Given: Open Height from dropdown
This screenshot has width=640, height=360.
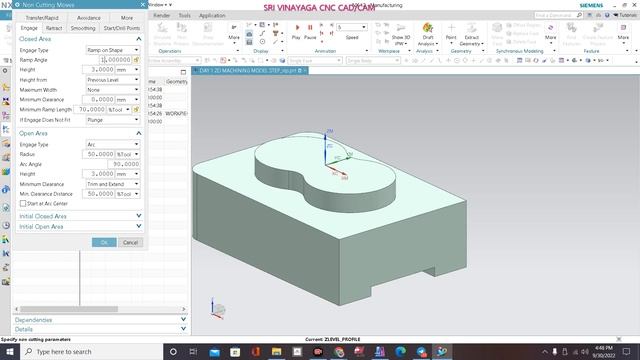Looking at the screenshot, I should coord(113,80).
